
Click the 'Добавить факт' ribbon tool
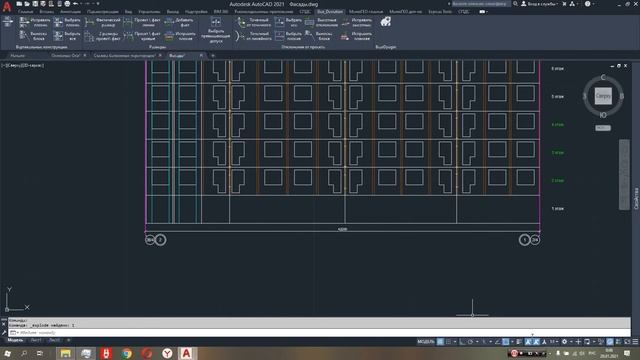[x=179, y=22]
